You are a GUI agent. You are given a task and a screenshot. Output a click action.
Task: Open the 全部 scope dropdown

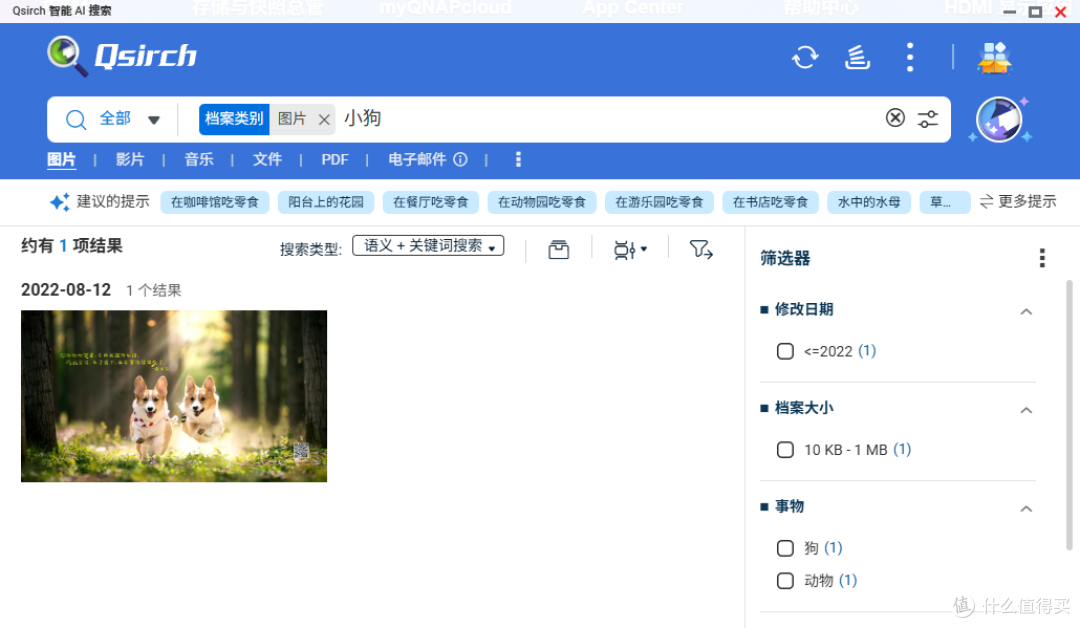(x=129, y=119)
